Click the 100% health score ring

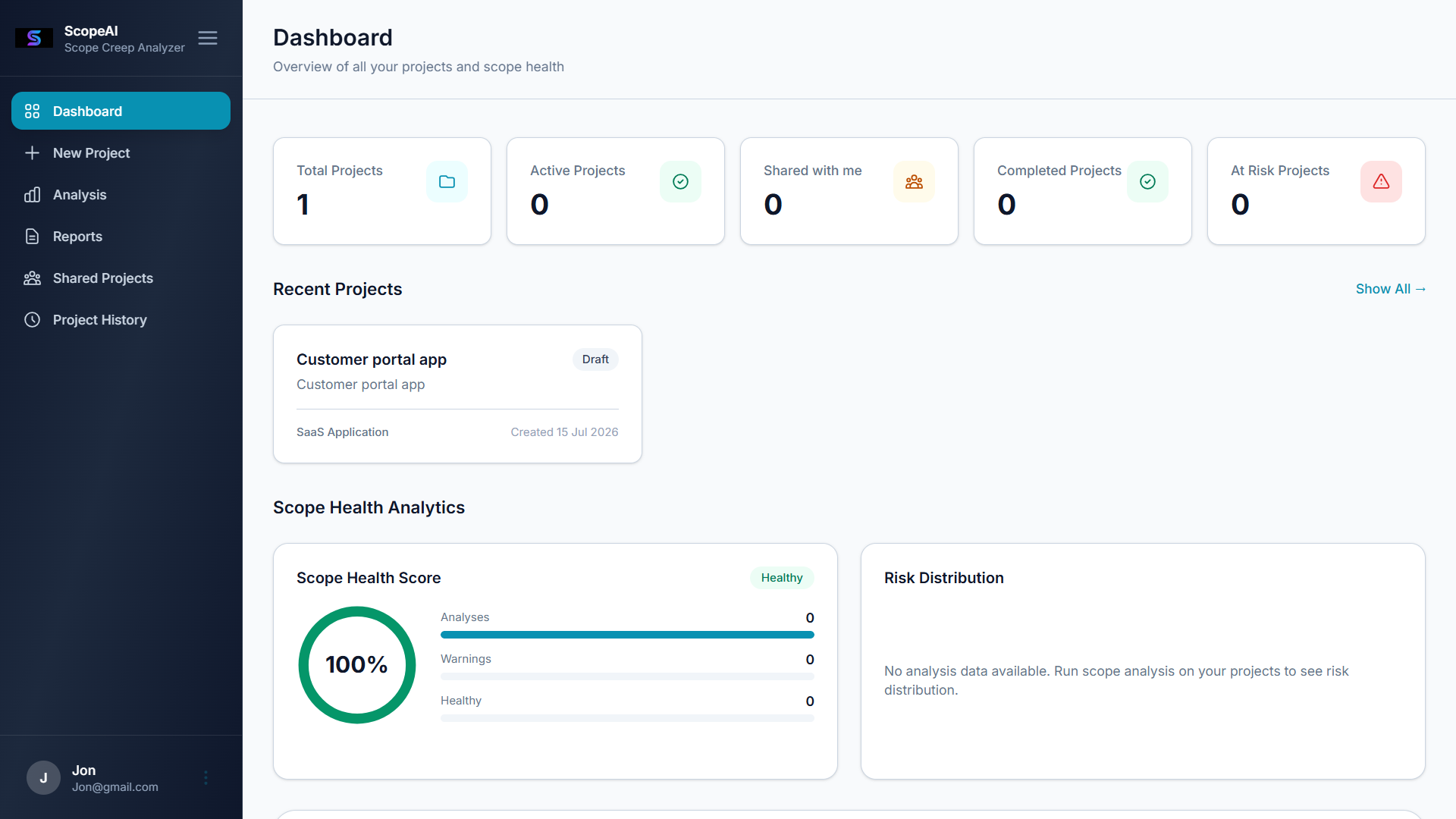357,665
